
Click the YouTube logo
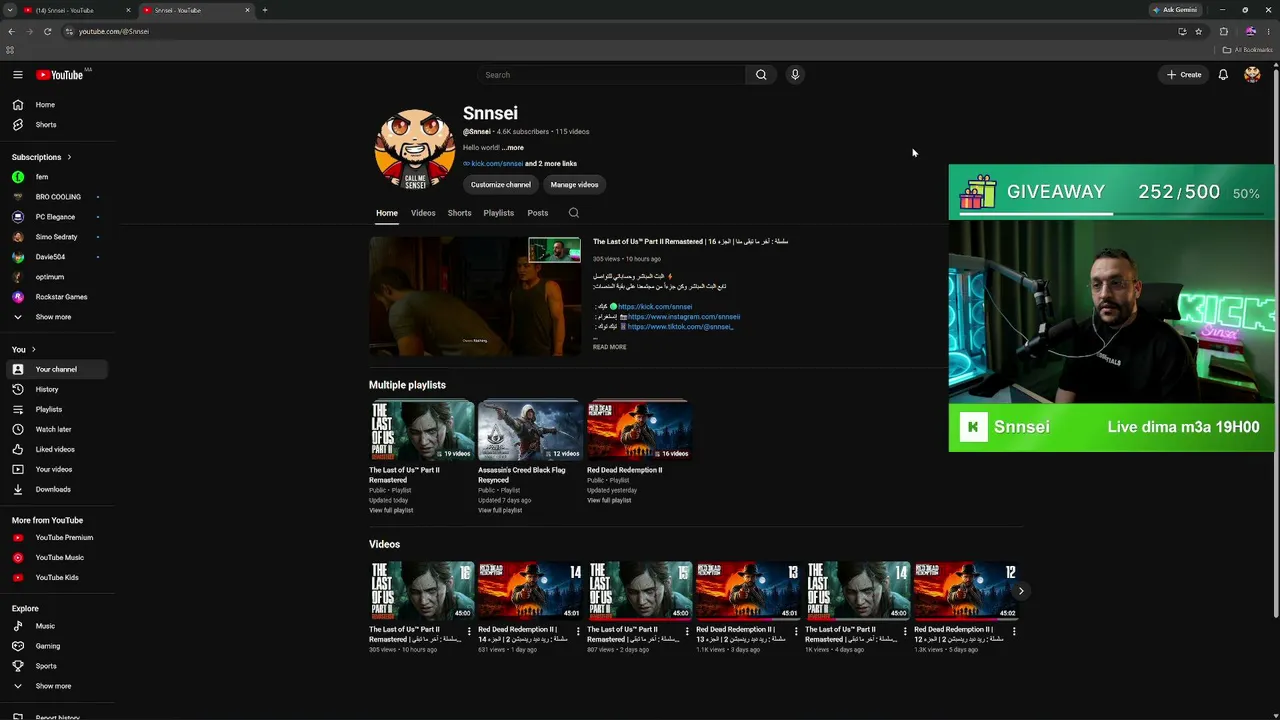click(60, 75)
